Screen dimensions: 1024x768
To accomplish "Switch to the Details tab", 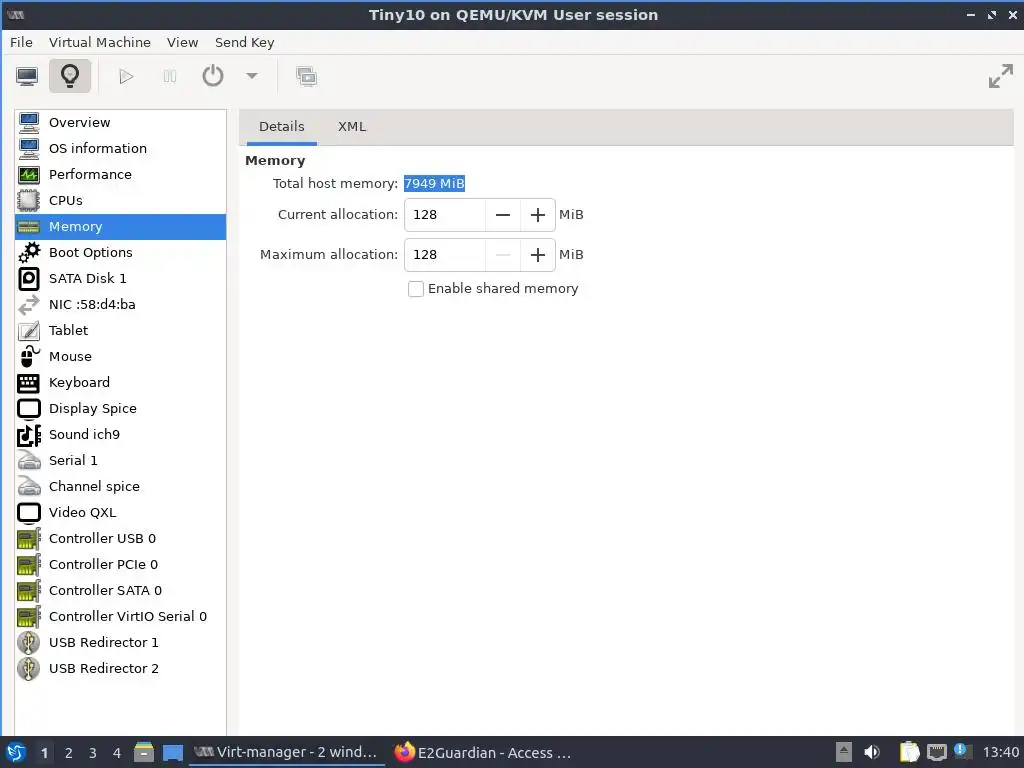I will point(281,127).
